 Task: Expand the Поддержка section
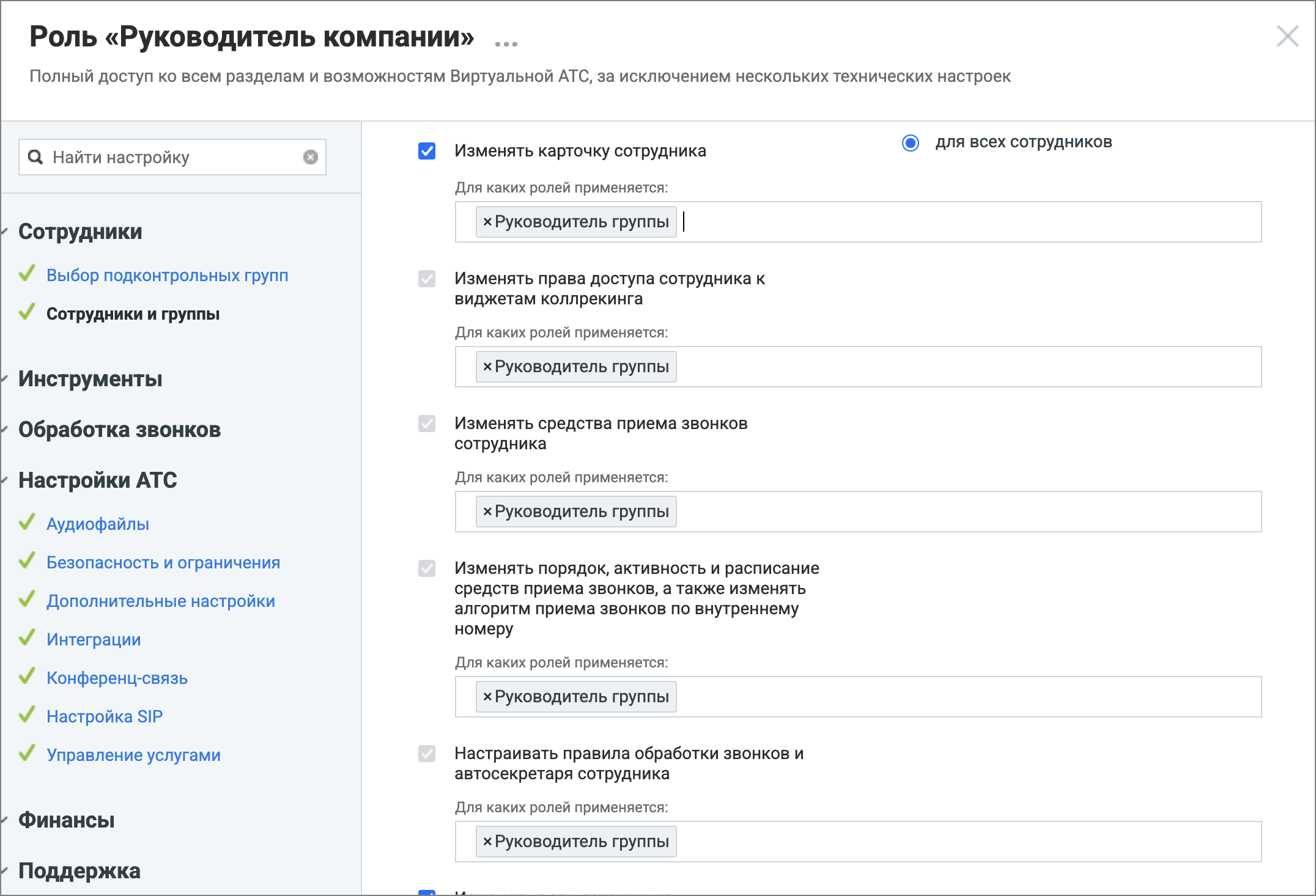coord(79,871)
